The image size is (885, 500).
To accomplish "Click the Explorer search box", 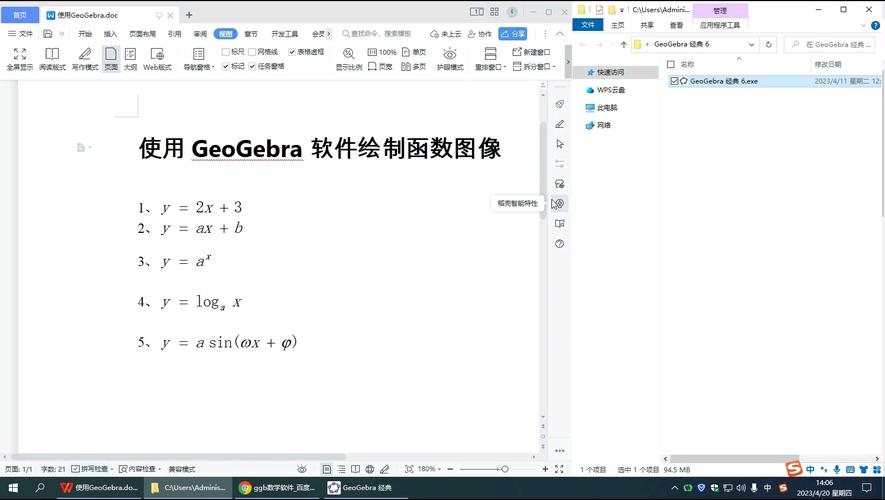I will click(830, 44).
